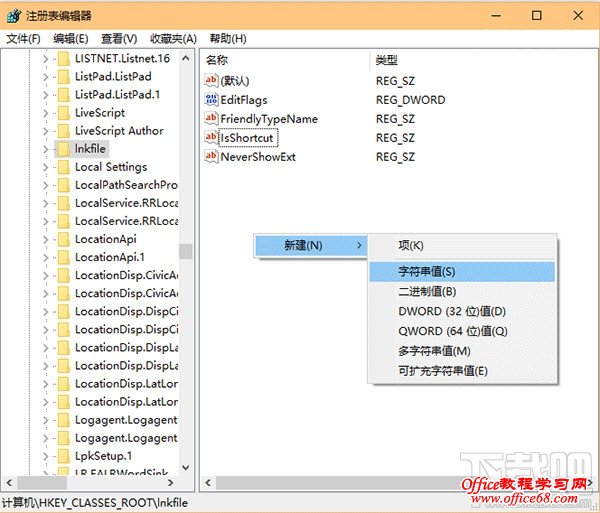Select the NeverShowExt value name
The width and height of the screenshot is (600, 513).
(258, 157)
